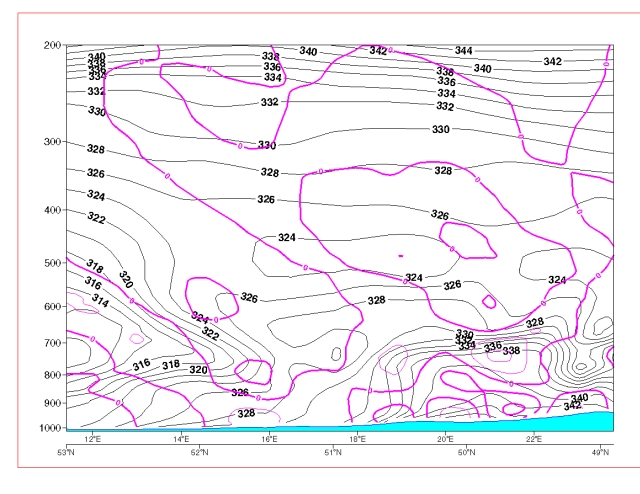This screenshot has height=494, width=640.
Task: Select the 300 pressure level tick label
Action: click(x=52, y=142)
